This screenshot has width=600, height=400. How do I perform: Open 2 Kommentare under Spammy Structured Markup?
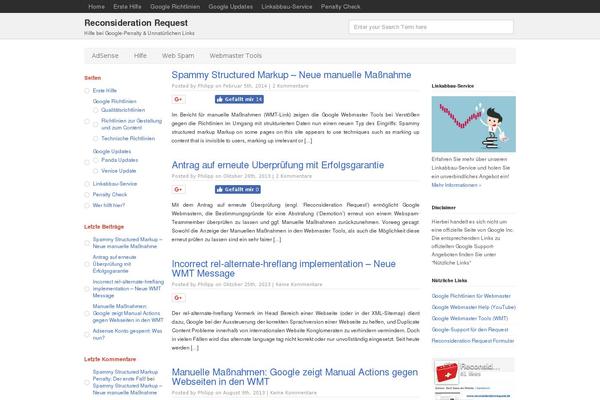coord(290,86)
